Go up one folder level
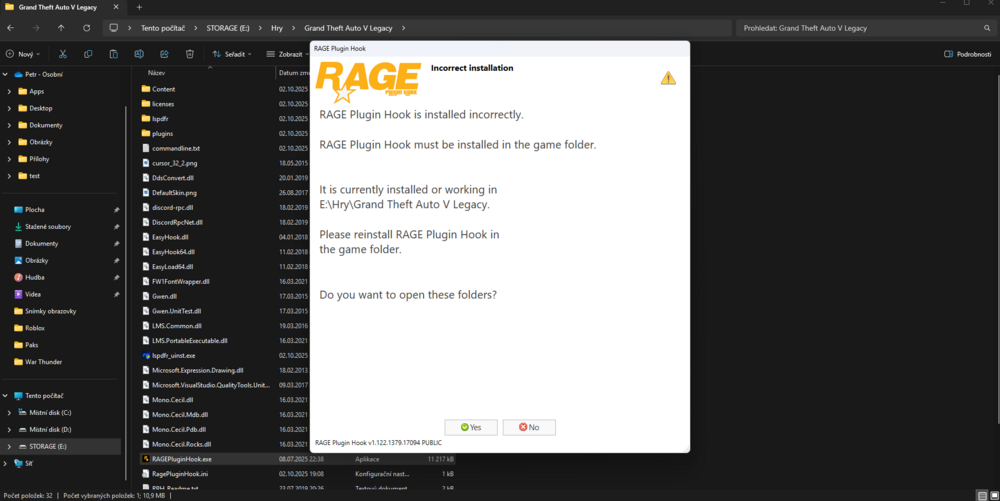Image resolution: width=1000 pixels, height=501 pixels. (x=61, y=28)
